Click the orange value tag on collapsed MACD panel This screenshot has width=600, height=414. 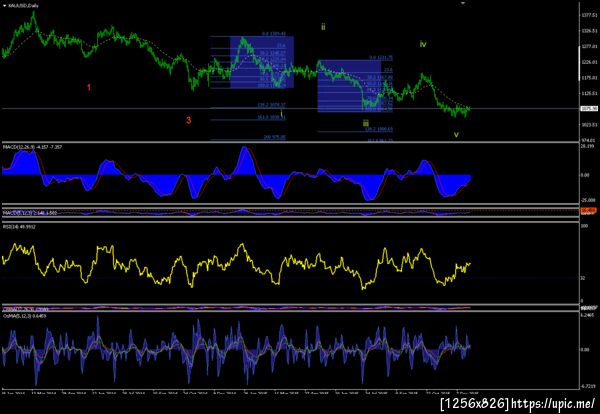[589, 210]
